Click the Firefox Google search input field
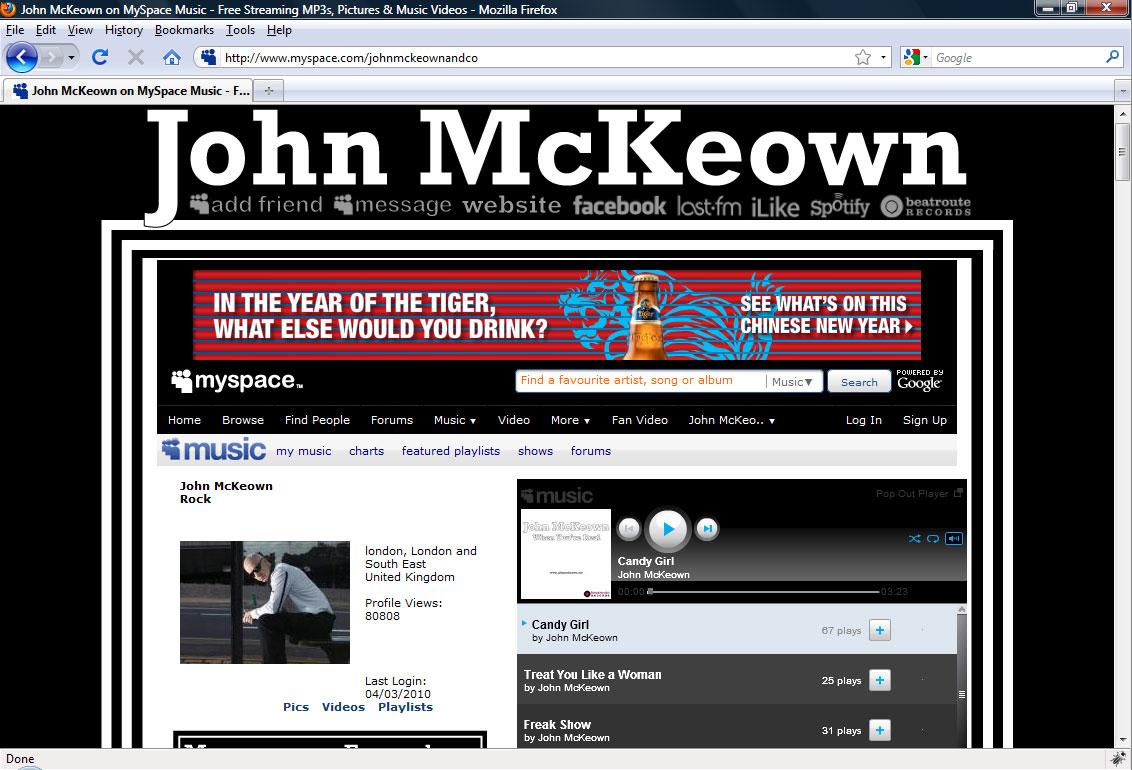 pyautogui.click(x=1018, y=58)
